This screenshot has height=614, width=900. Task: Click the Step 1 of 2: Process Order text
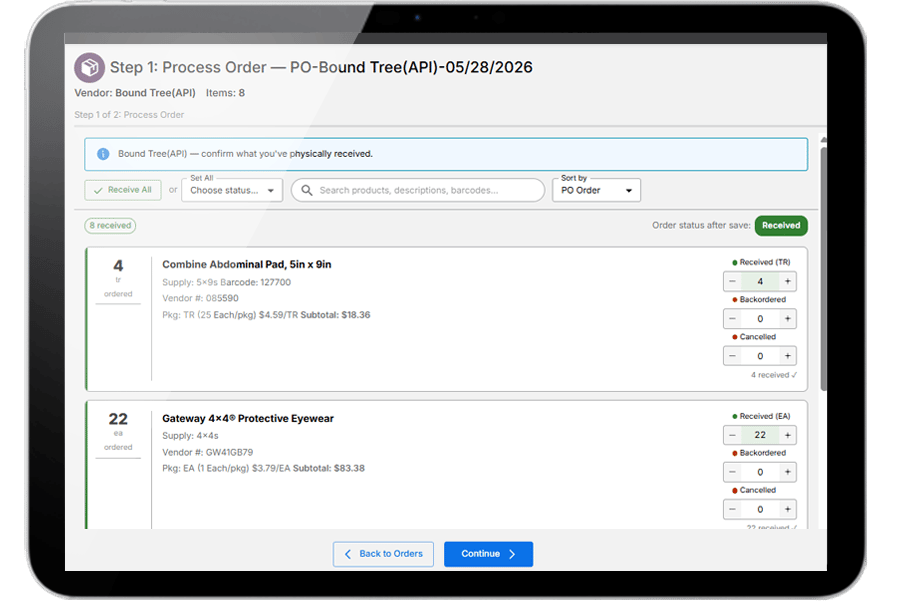[x=129, y=115]
